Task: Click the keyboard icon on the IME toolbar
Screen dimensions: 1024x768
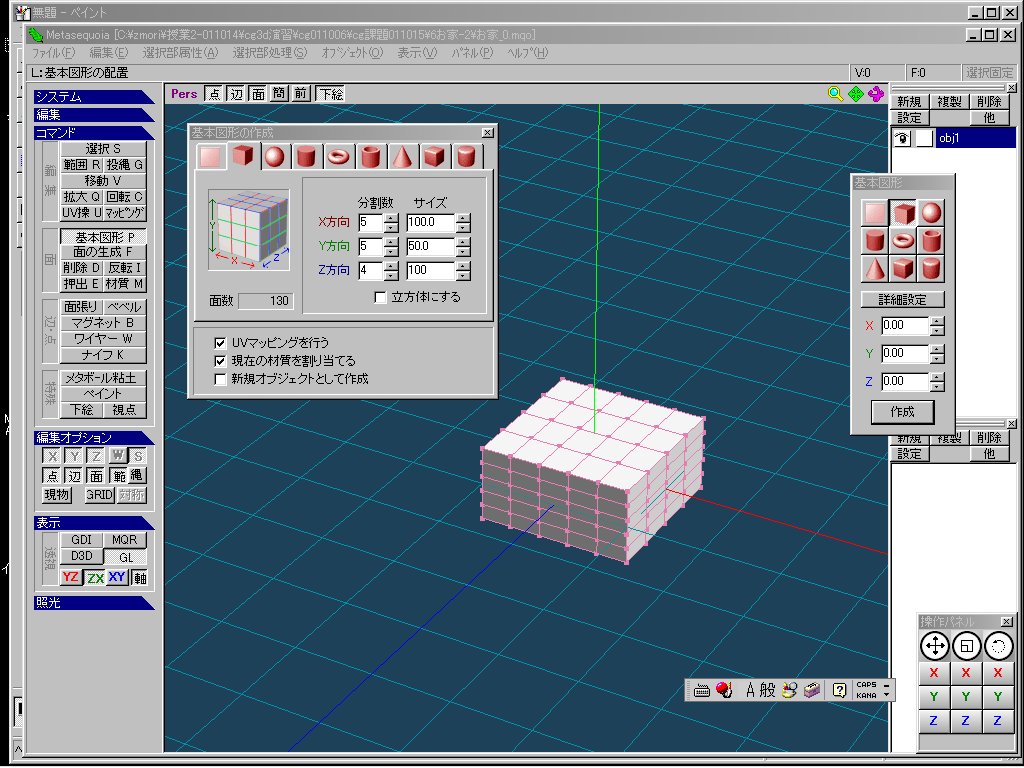Action: point(702,690)
